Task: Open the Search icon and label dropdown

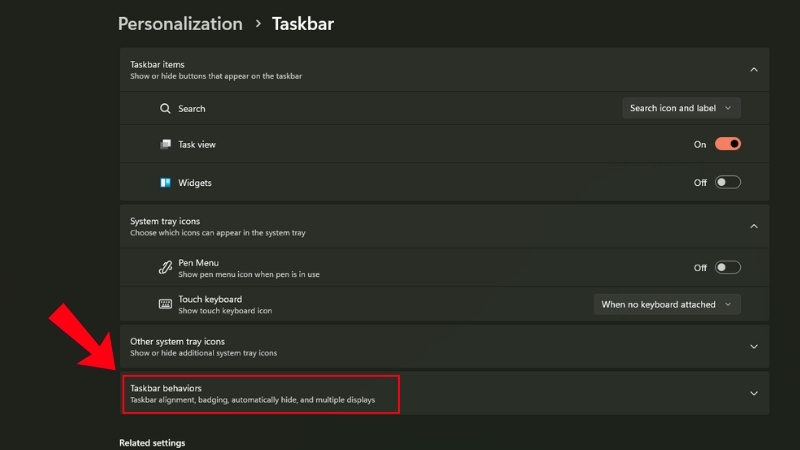Action: pos(681,108)
